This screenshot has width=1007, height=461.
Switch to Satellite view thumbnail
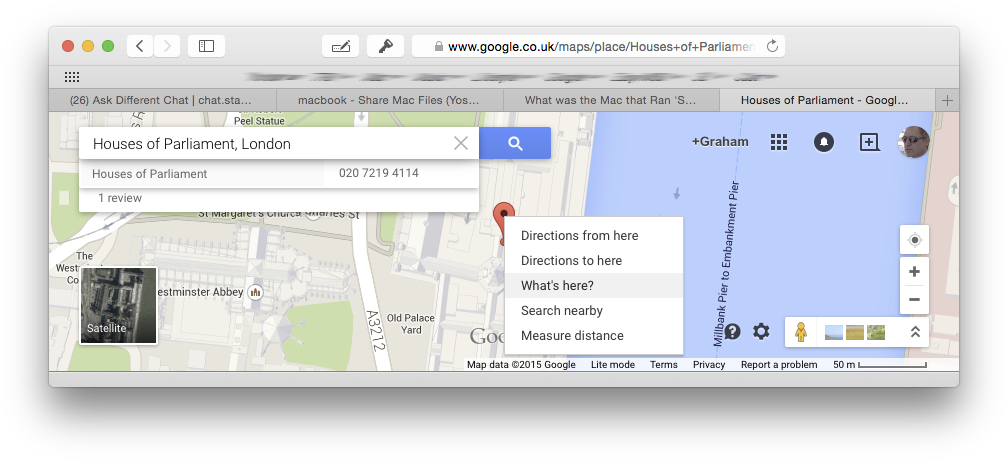click(x=118, y=306)
